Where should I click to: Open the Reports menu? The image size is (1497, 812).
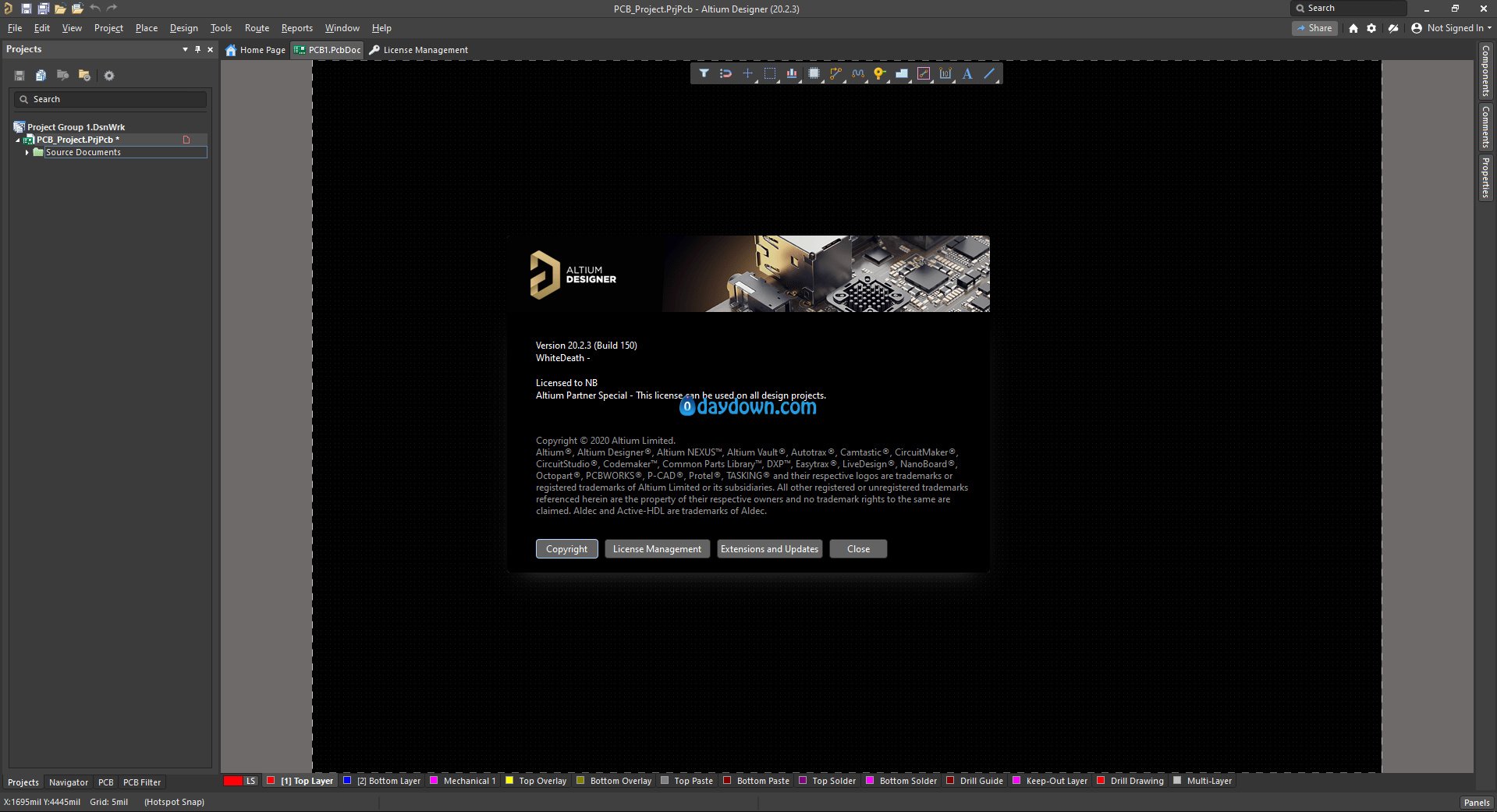click(x=296, y=28)
